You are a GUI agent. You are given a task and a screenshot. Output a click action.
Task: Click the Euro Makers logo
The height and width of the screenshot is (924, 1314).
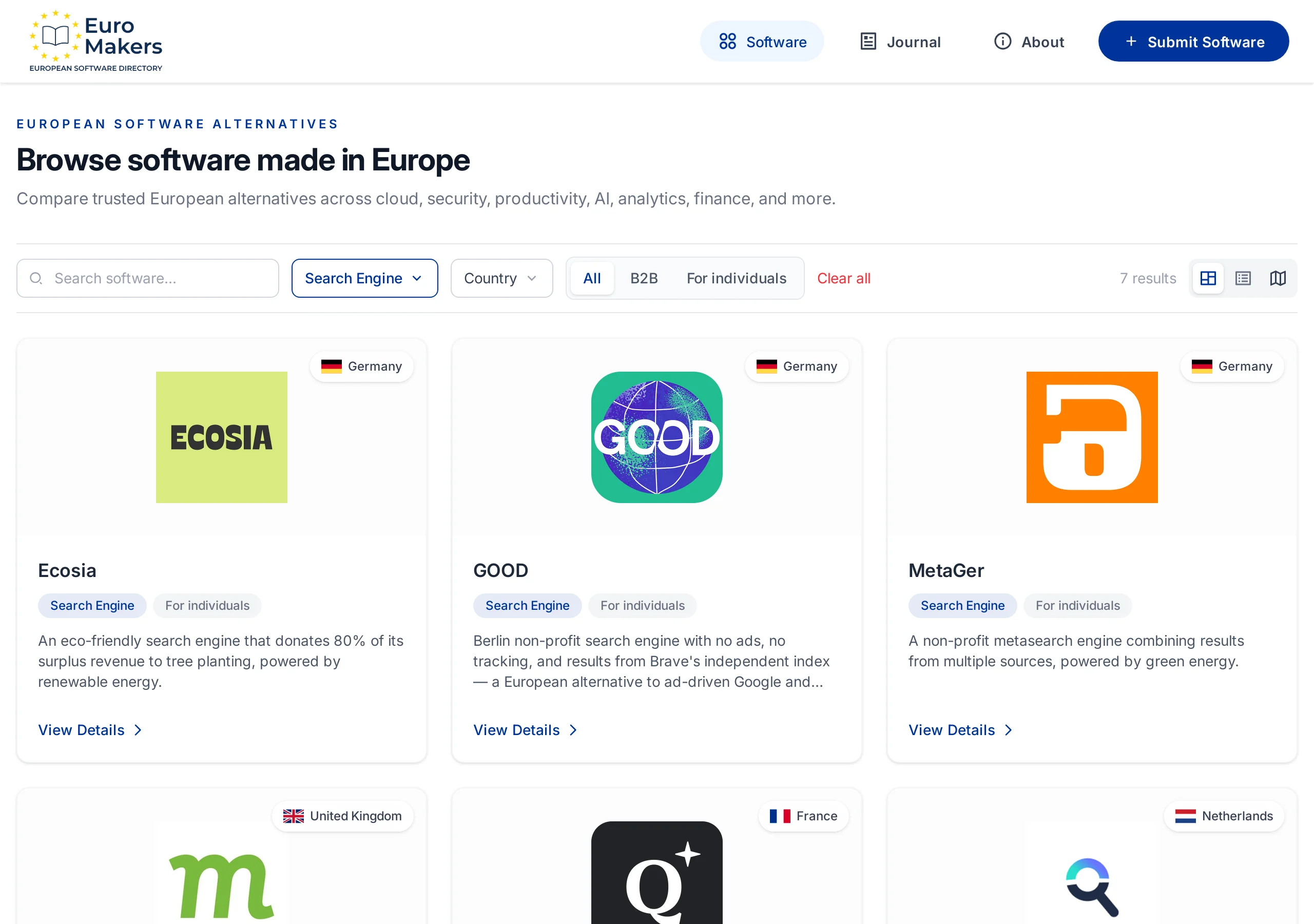tap(96, 41)
